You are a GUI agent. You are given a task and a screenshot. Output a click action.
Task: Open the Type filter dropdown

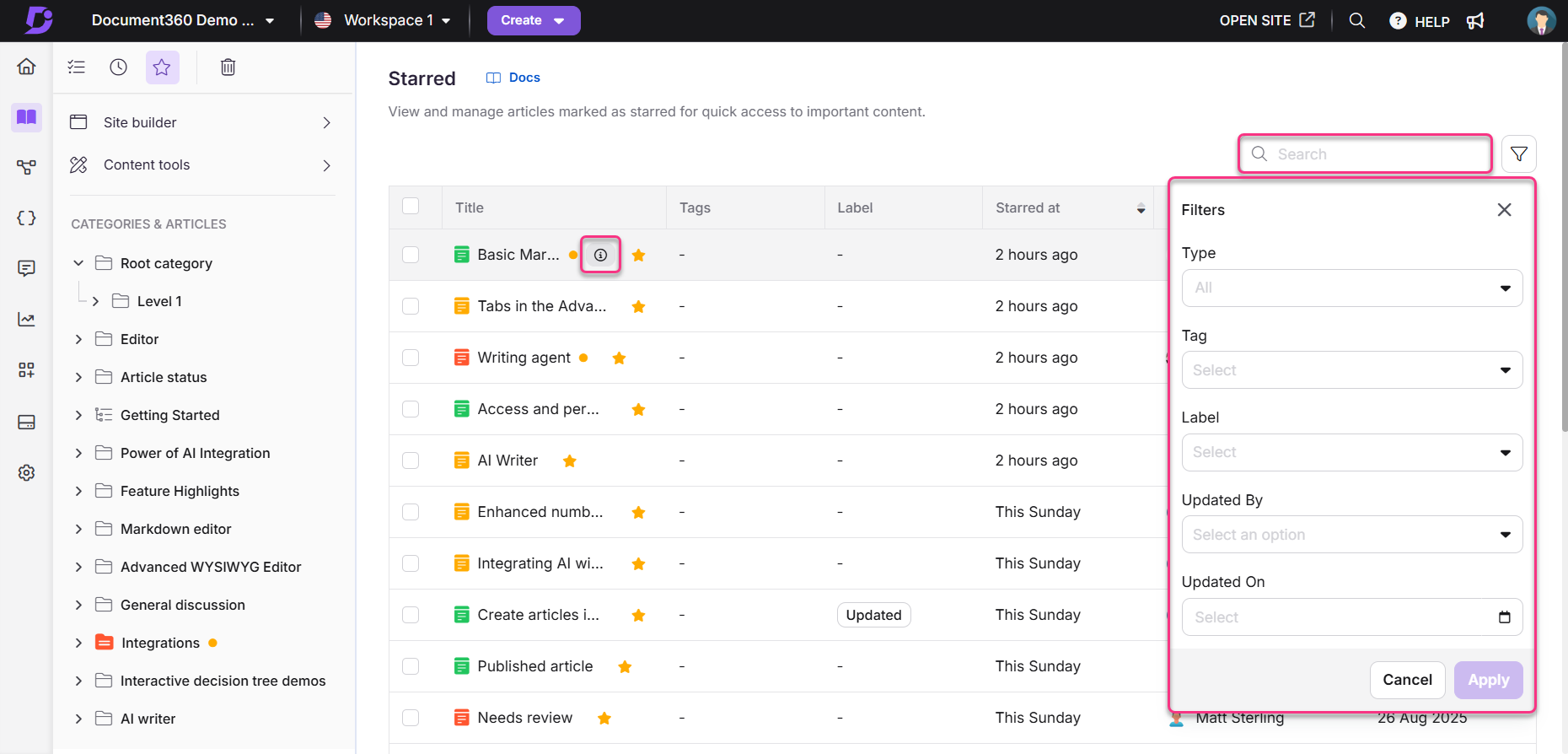(x=1351, y=288)
